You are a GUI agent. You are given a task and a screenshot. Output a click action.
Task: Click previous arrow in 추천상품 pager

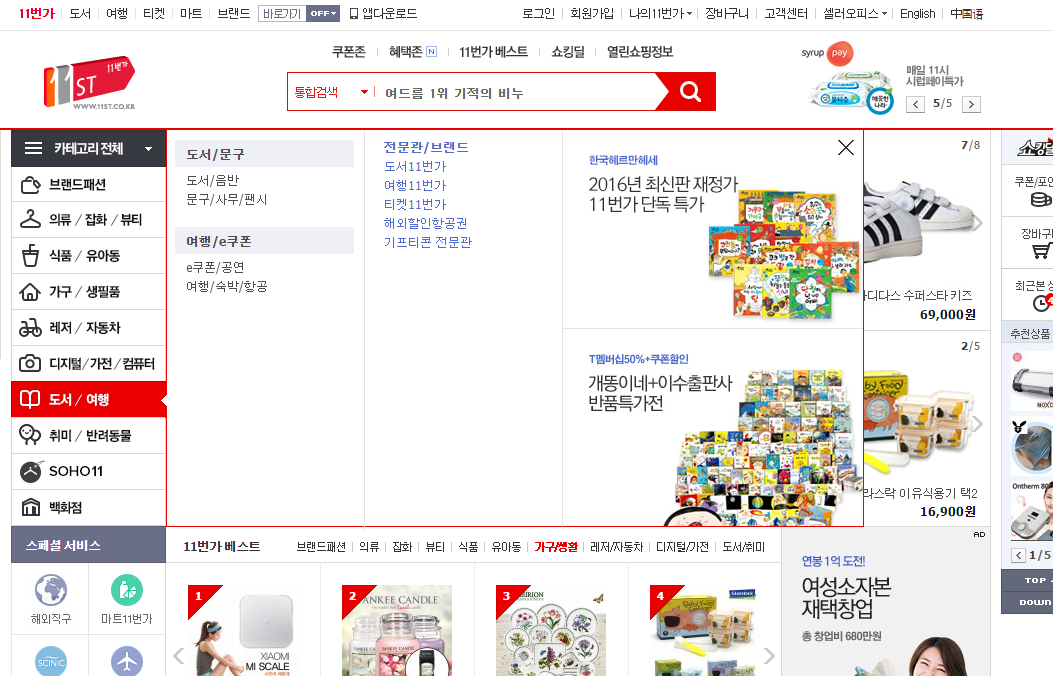pos(1019,555)
